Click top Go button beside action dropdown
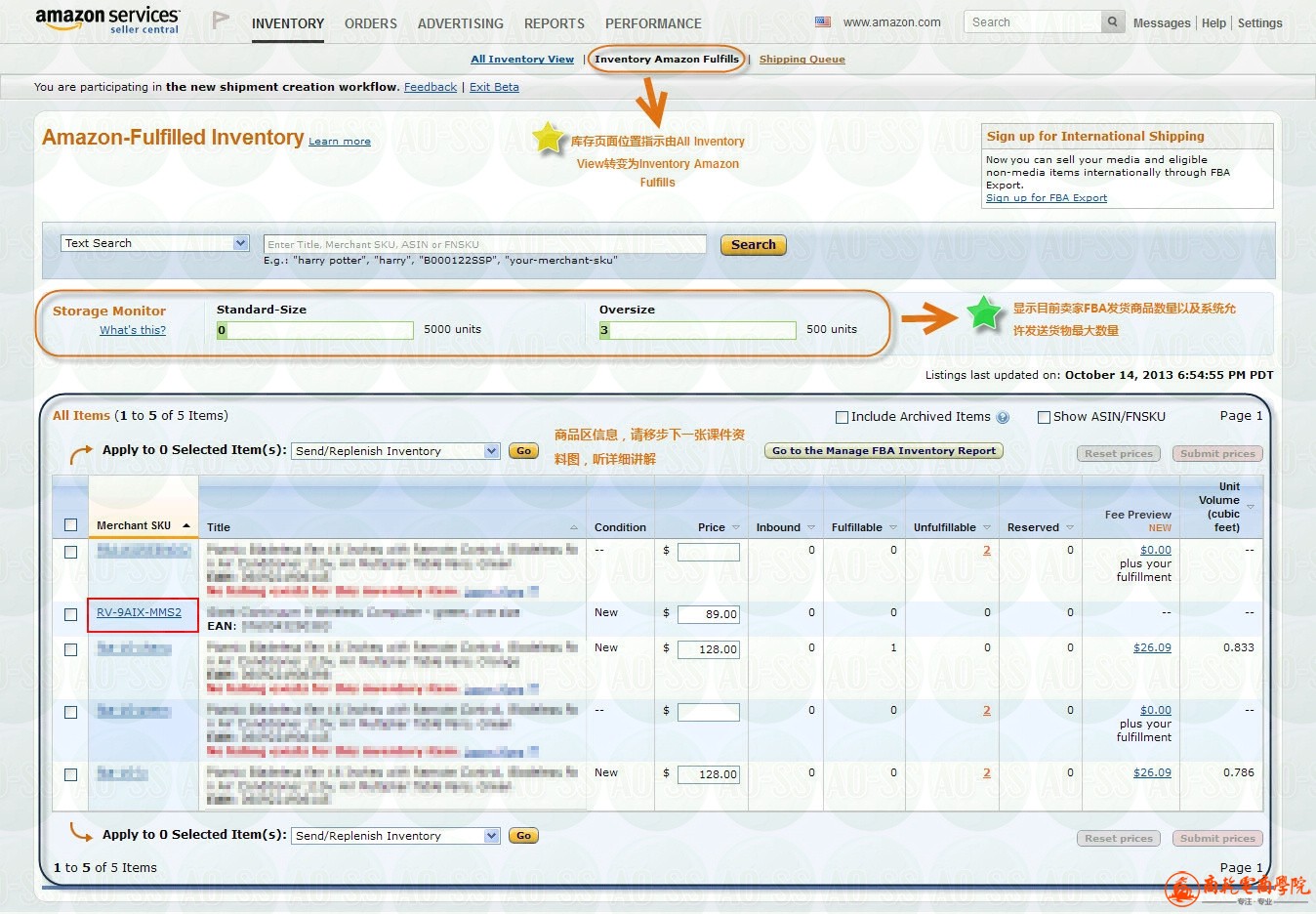1316x914 pixels. pos(524,451)
